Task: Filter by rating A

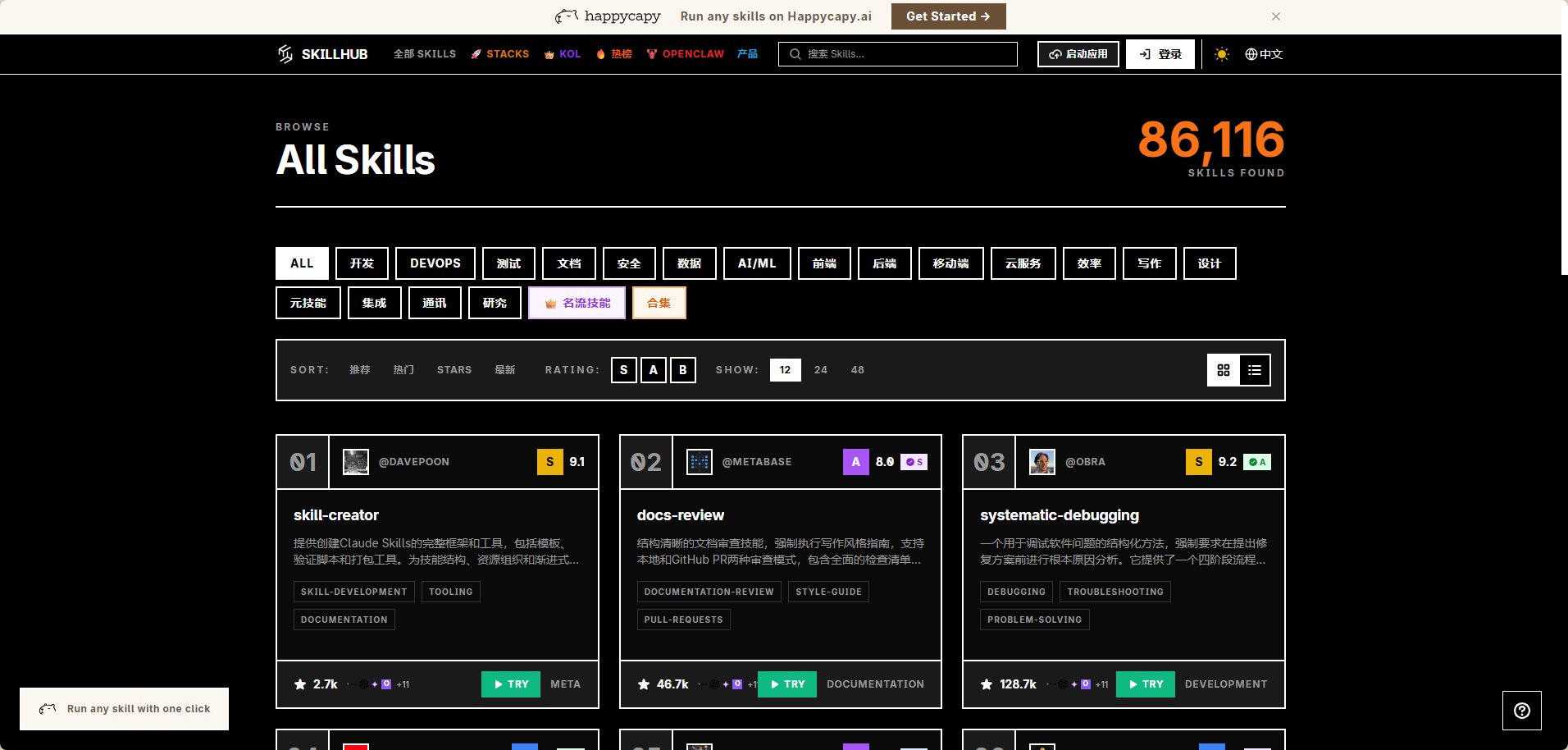Action: 654,370
